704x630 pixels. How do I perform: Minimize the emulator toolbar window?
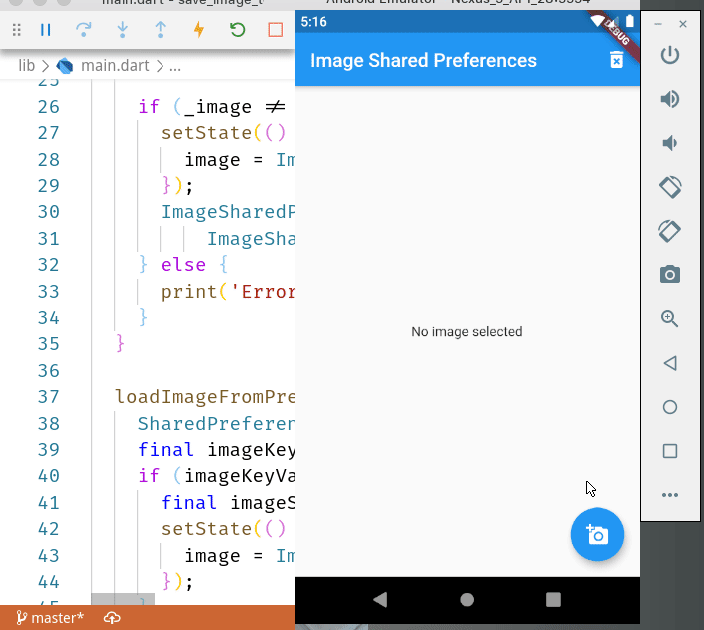click(x=658, y=24)
